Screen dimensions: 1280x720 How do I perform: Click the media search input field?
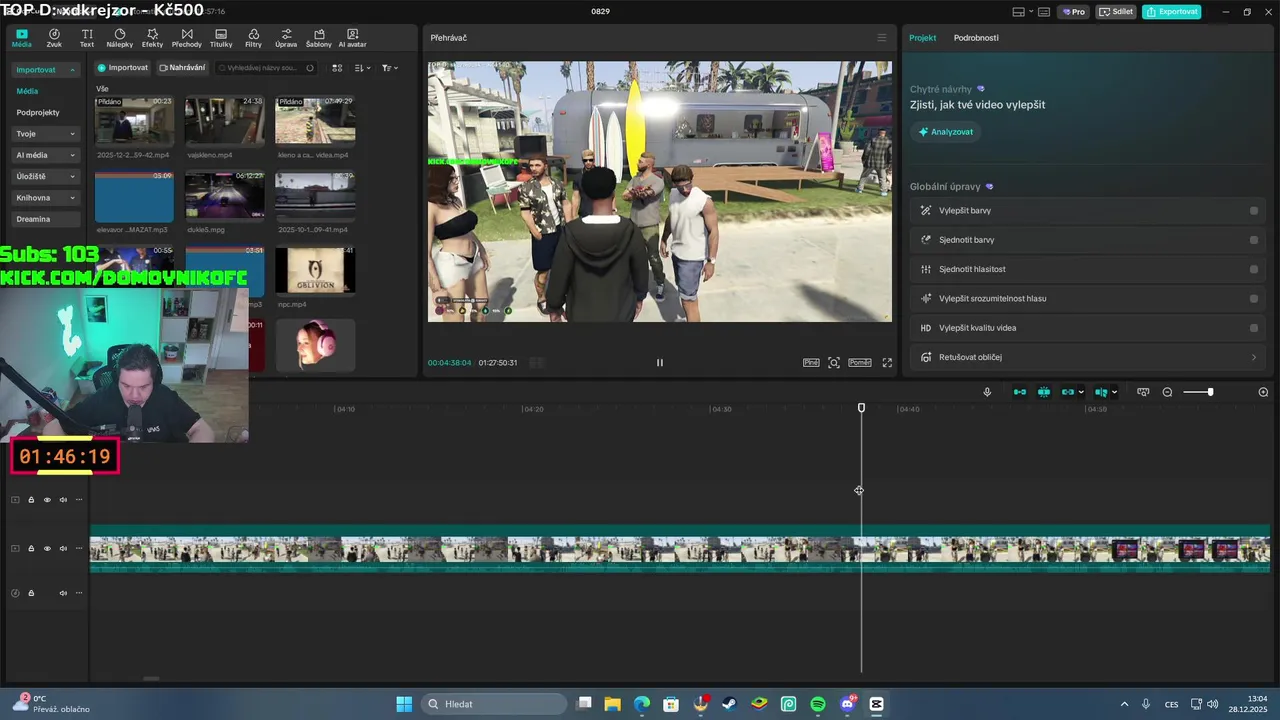(264, 68)
